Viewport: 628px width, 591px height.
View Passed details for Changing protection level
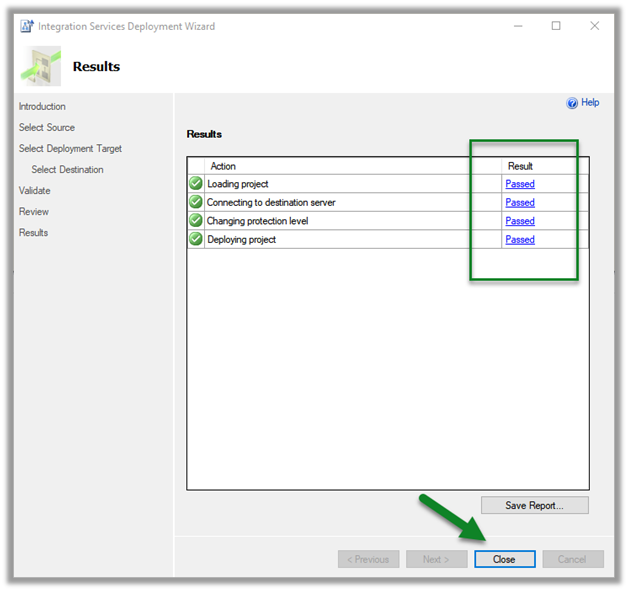point(520,221)
